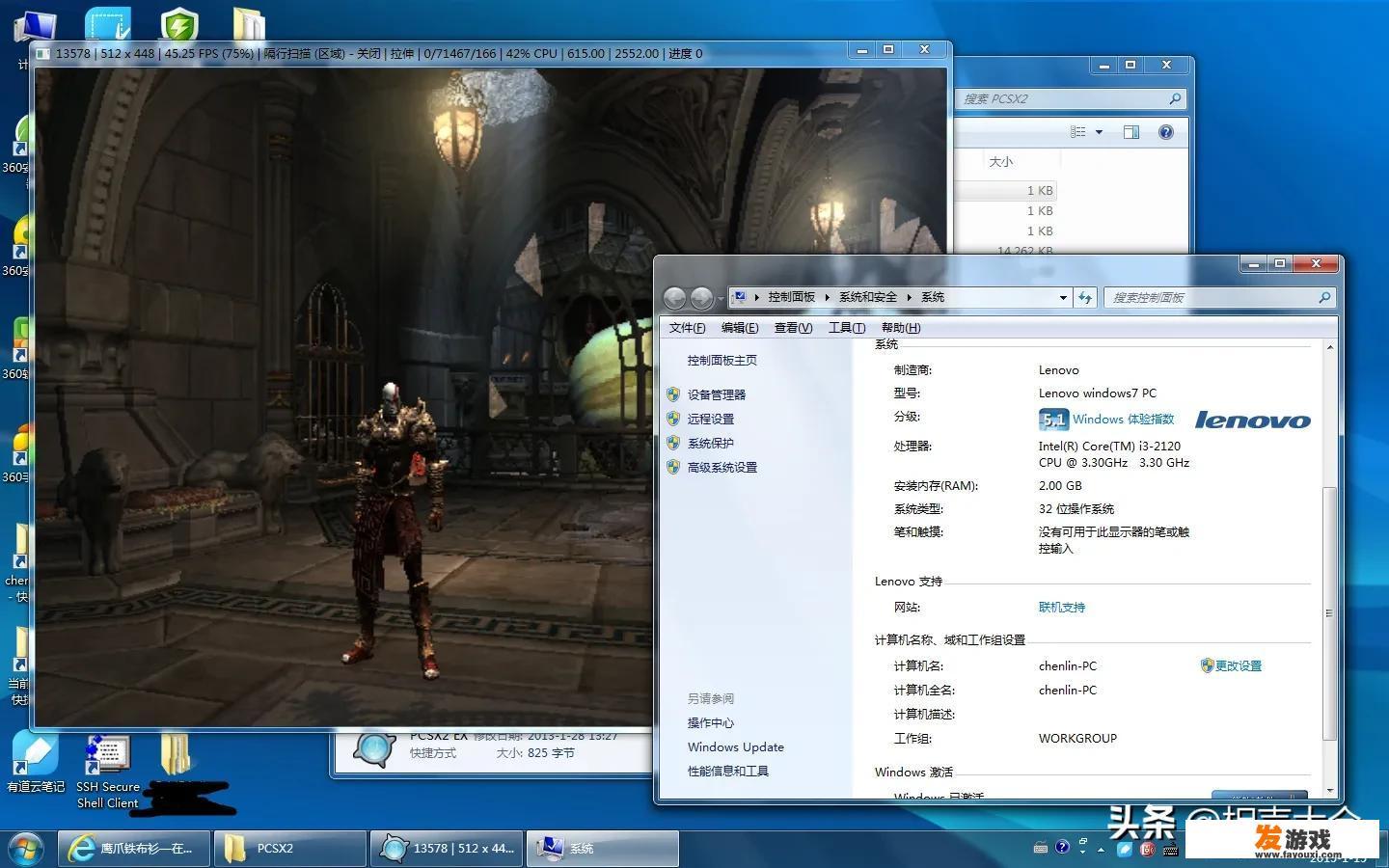Open the Help (帮助) menu
1389x868 pixels.
pyautogui.click(x=901, y=328)
